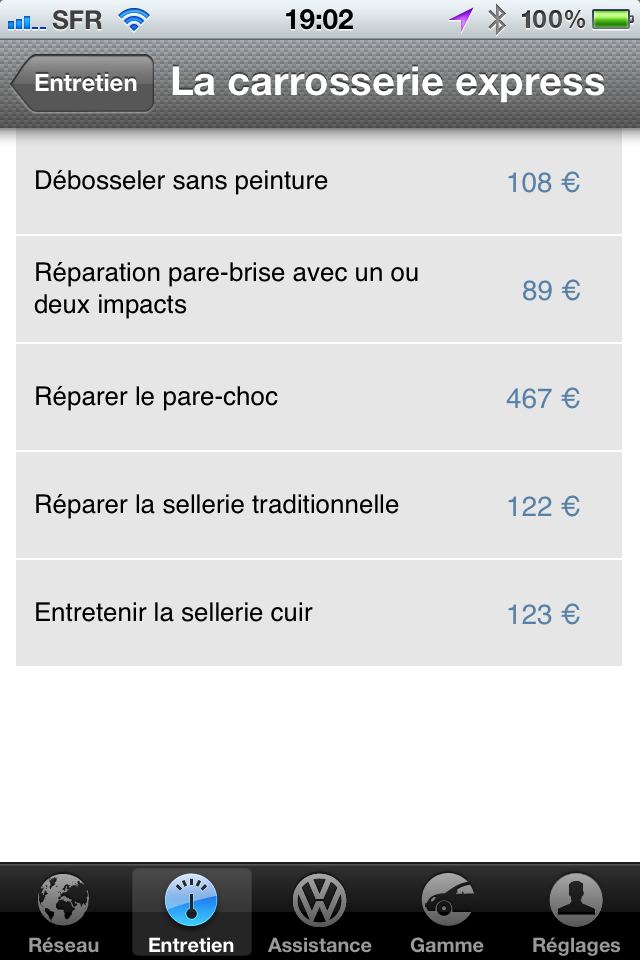Open Entretenir la sellerie cuir item
This screenshot has width=640, height=960.
[318, 613]
